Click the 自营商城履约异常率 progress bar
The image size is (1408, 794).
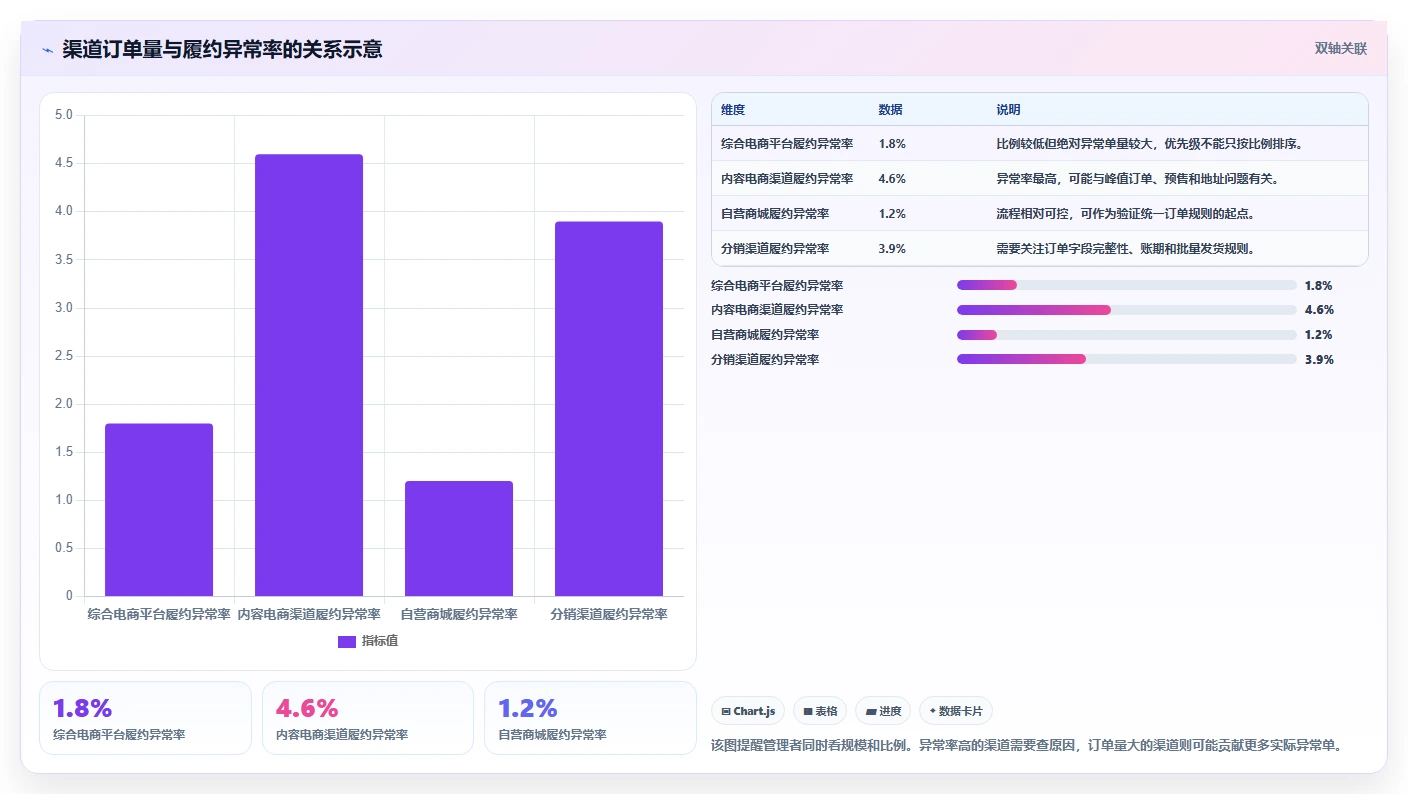pyautogui.click(x=1127, y=335)
